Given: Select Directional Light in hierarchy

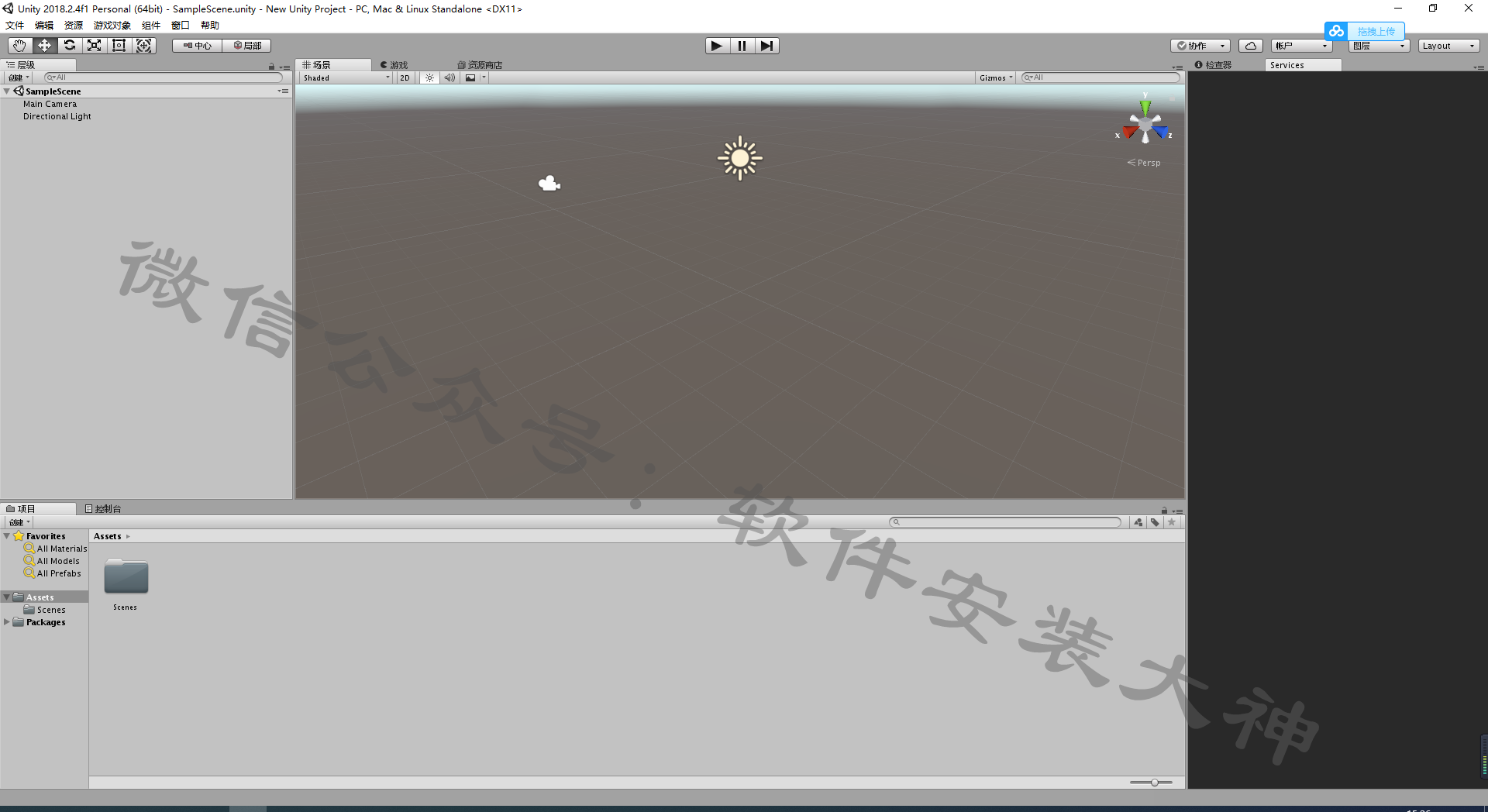Looking at the screenshot, I should pos(57,116).
